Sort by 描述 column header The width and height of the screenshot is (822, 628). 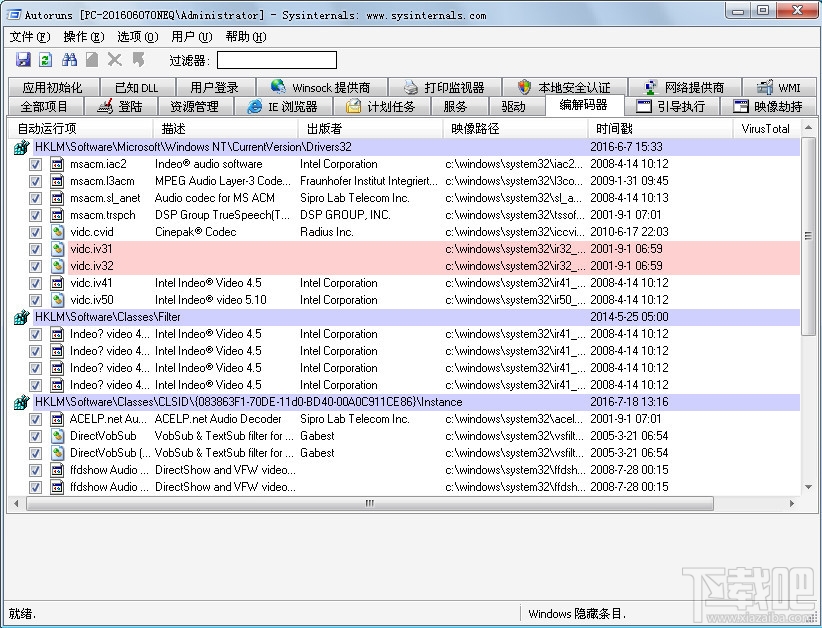[225, 128]
